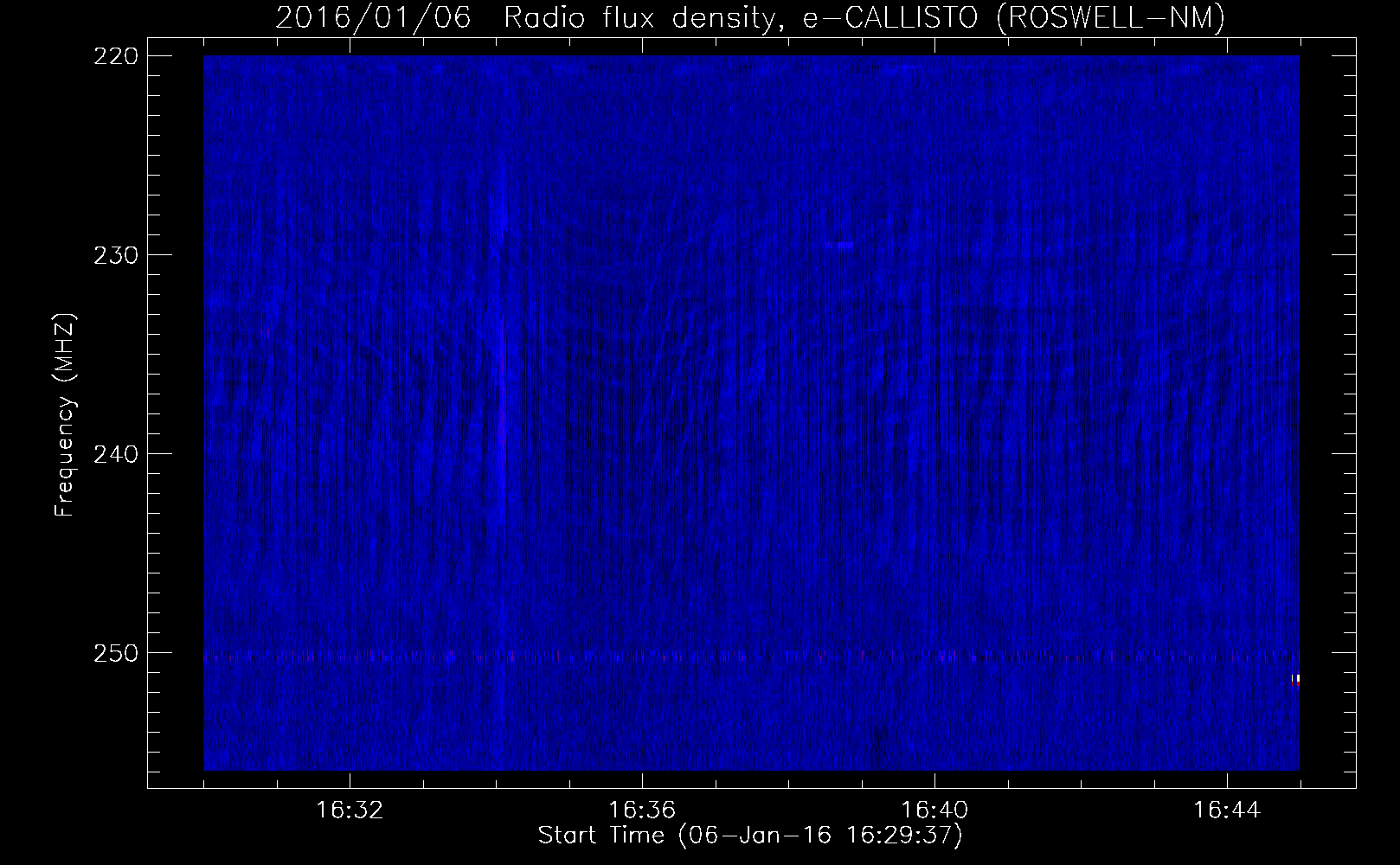Click the small bright blob near 230 MHz
The height and width of the screenshot is (865, 1400).
click(839, 246)
